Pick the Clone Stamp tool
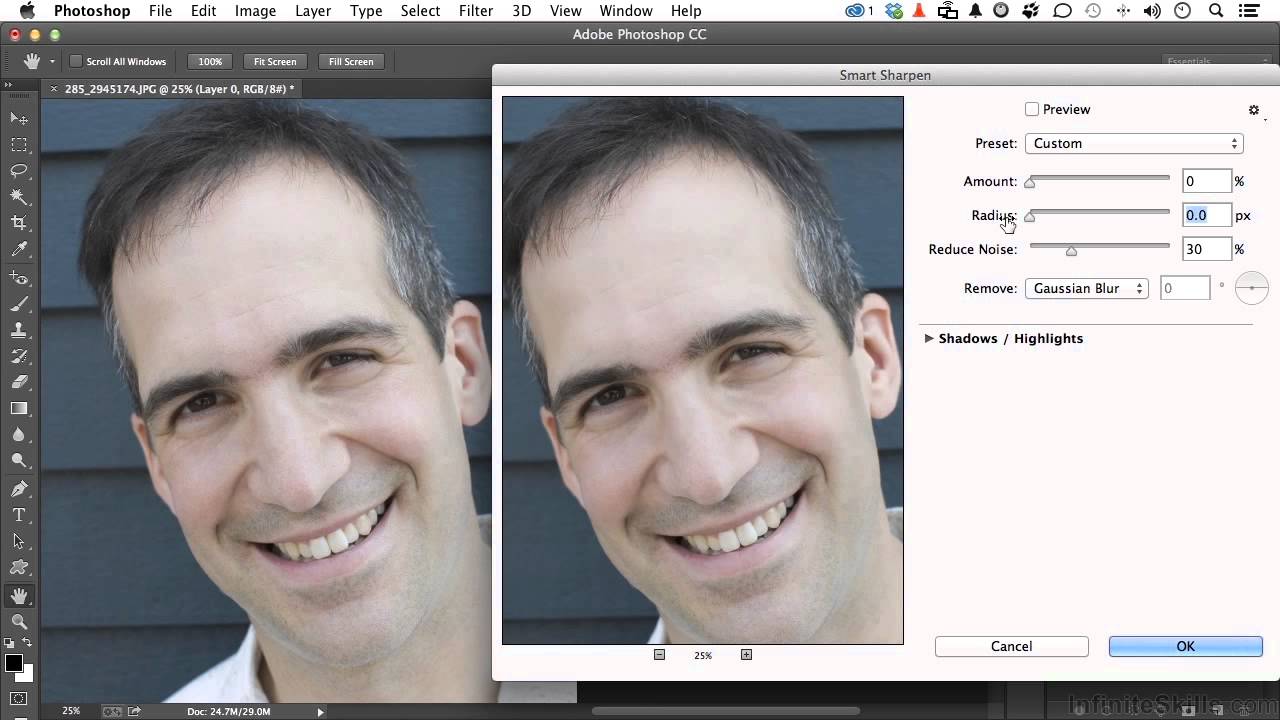Viewport: 1280px width, 720px height. click(x=19, y=330)
